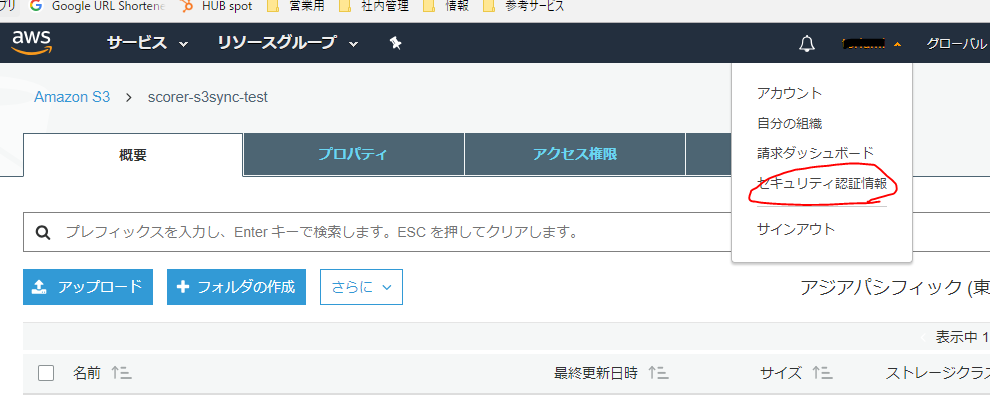Choose 自分の組織 from account menu
990x395 pixels.
pos(789,123)
